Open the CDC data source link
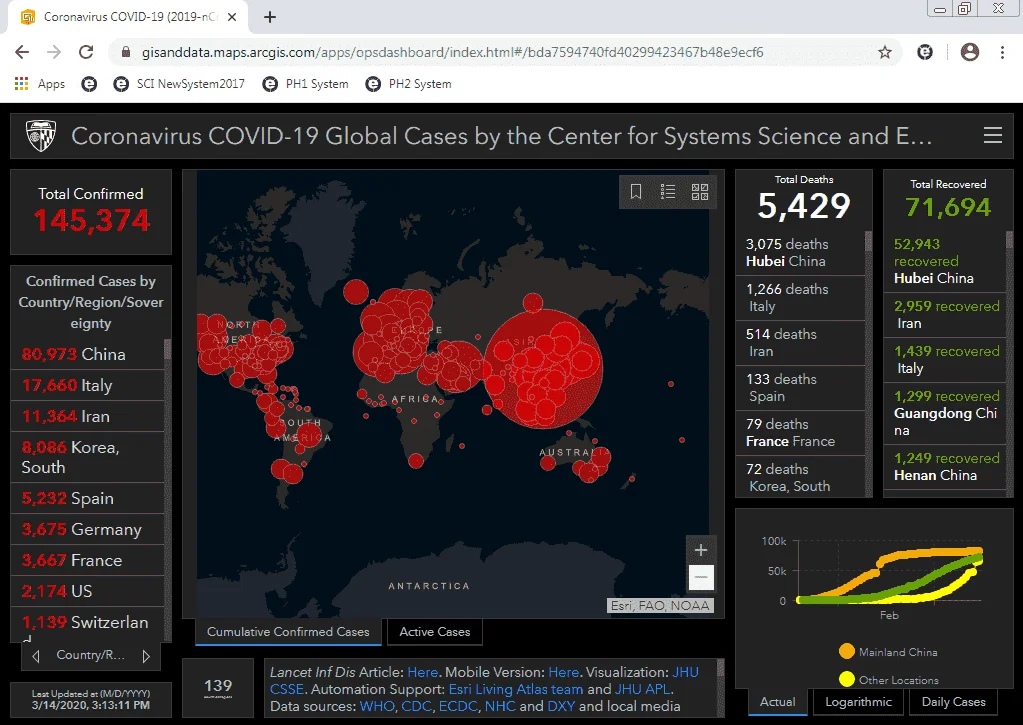Screen dimensions: 1023x725 point(416,706)
